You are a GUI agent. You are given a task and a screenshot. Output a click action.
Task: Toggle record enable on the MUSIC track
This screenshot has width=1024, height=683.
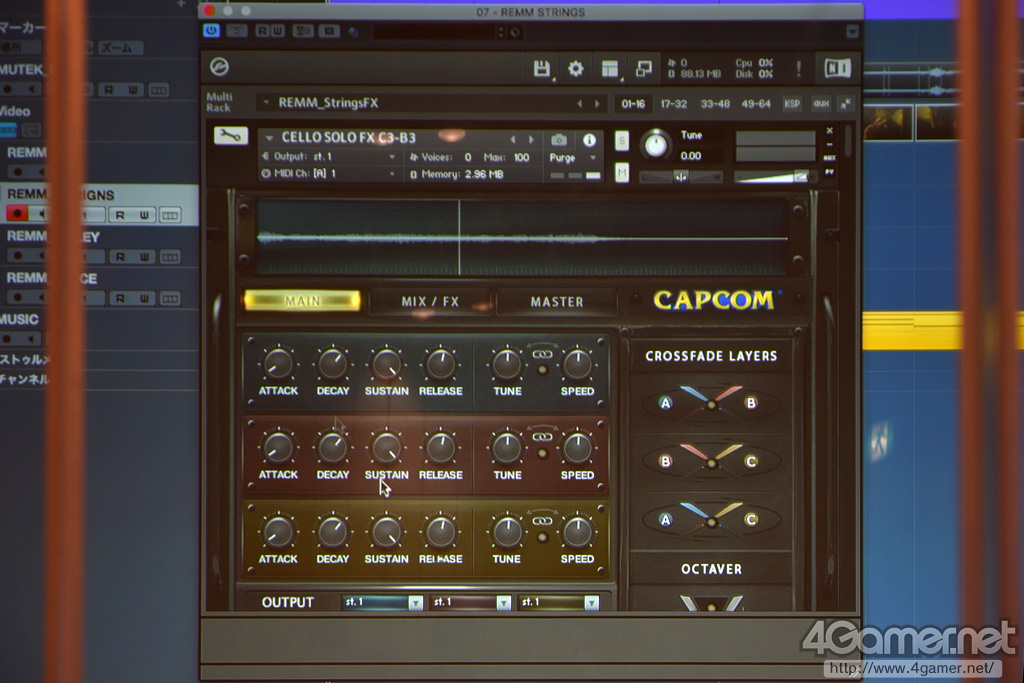coord(8,339)
